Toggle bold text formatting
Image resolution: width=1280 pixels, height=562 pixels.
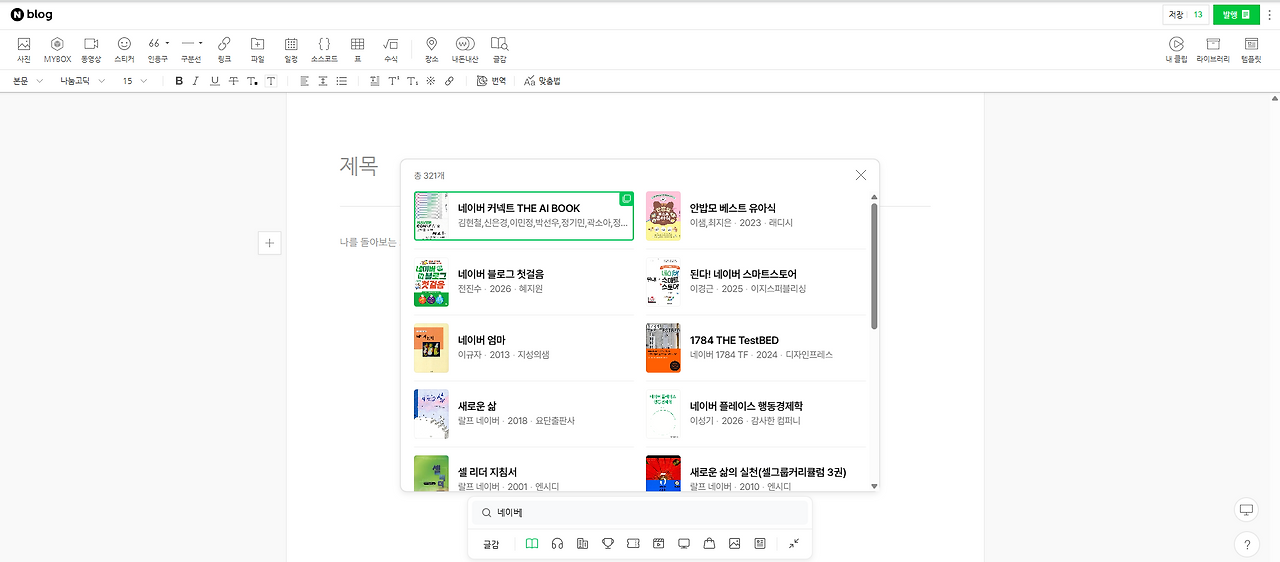(x=180, y=81)
